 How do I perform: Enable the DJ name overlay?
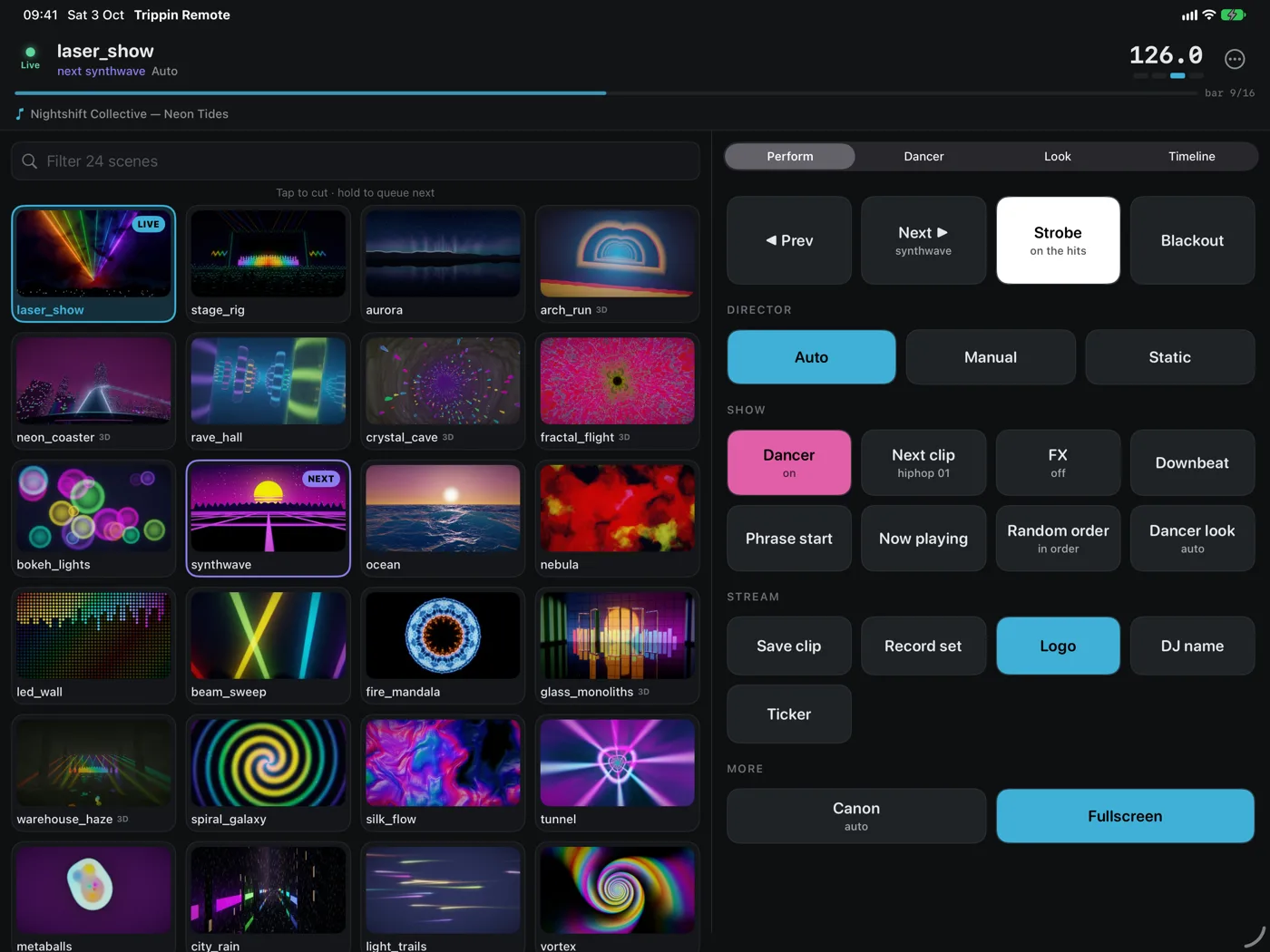[1192, 646]
